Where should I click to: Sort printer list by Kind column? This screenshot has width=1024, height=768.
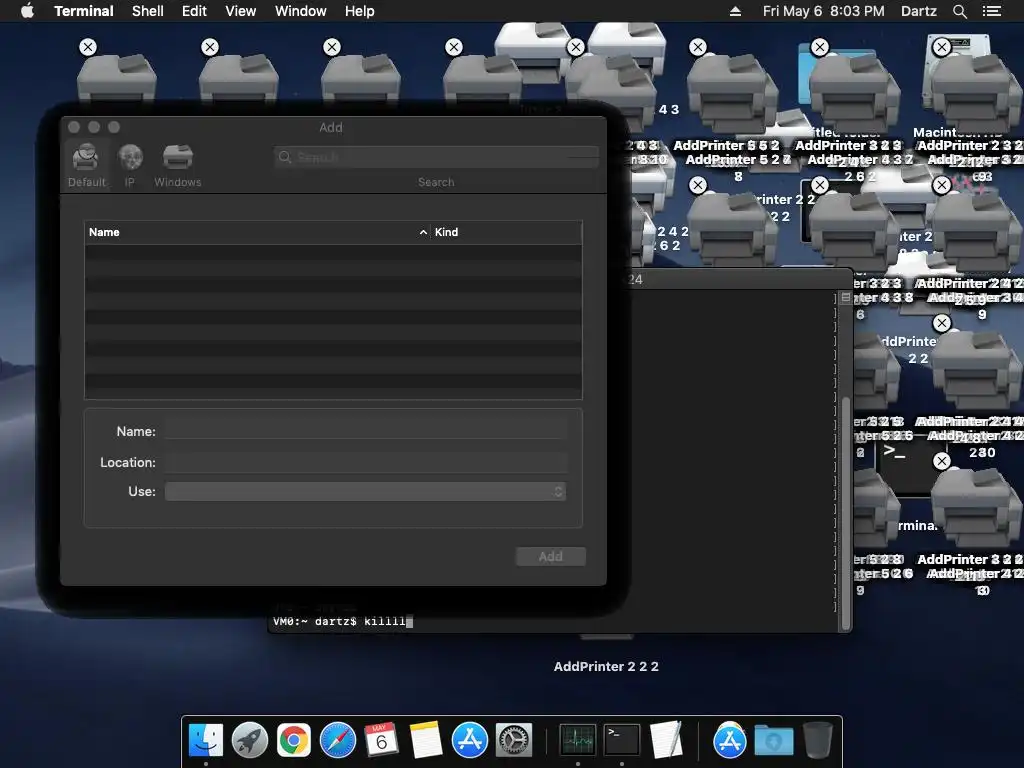[506, 232]
